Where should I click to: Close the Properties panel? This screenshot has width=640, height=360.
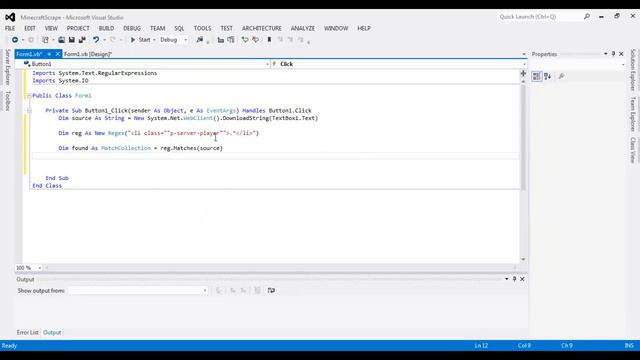click(x=621, y=54)
